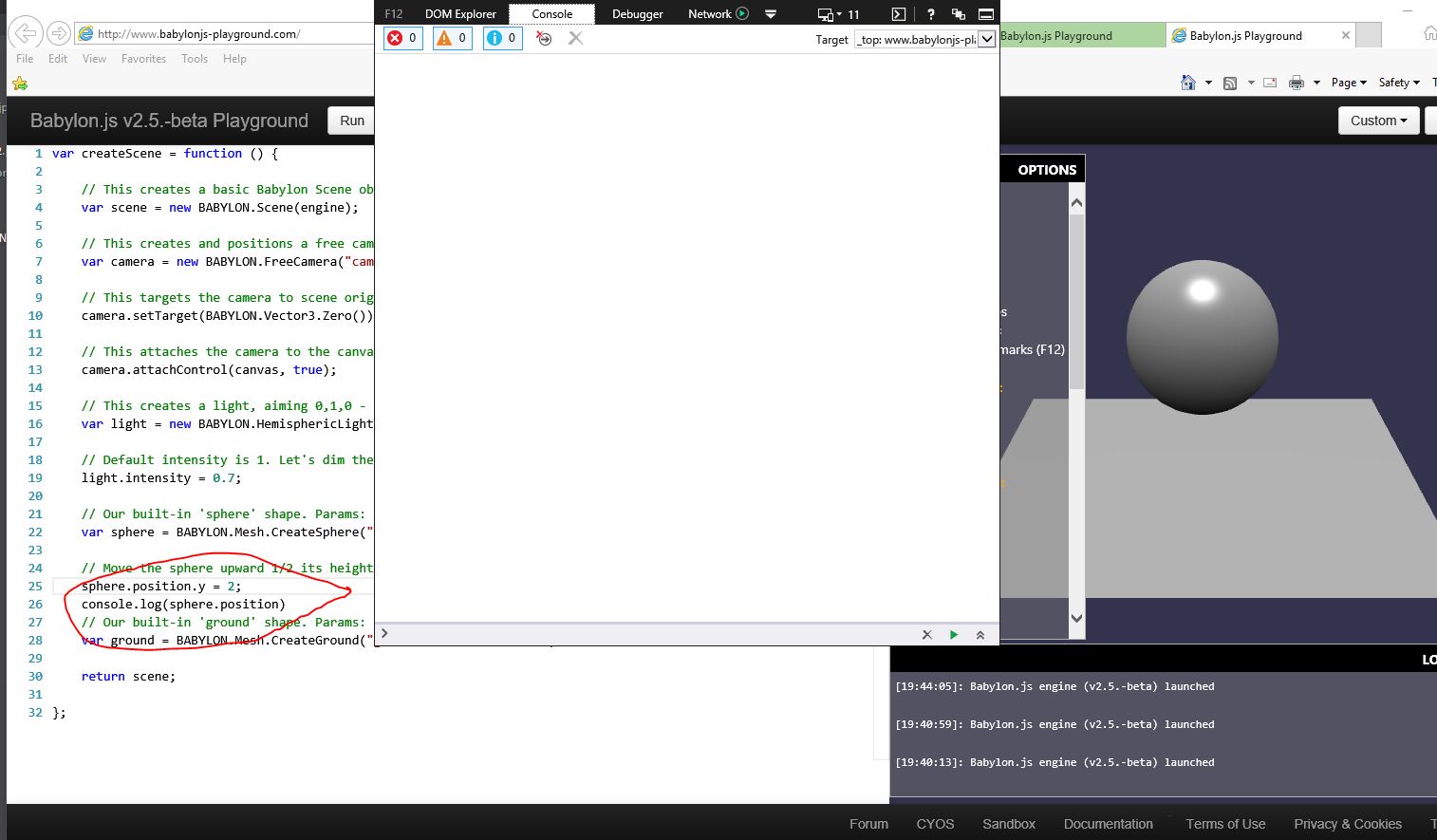Clear console input with X icon
The height and width of the screenshot is (840, 1437).
(x=926, y=634)
